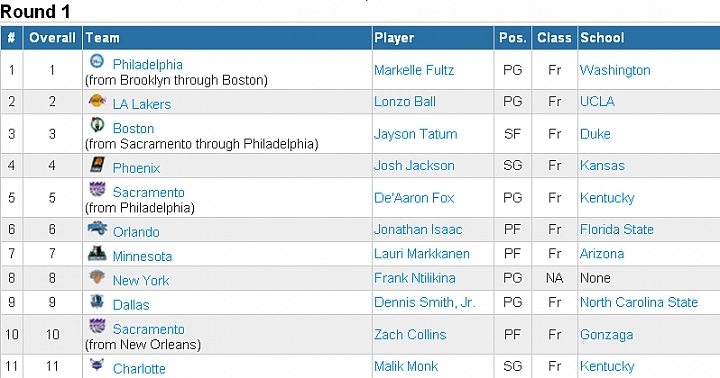Open the Duke school link
The image size is (720, 378).
595,134
